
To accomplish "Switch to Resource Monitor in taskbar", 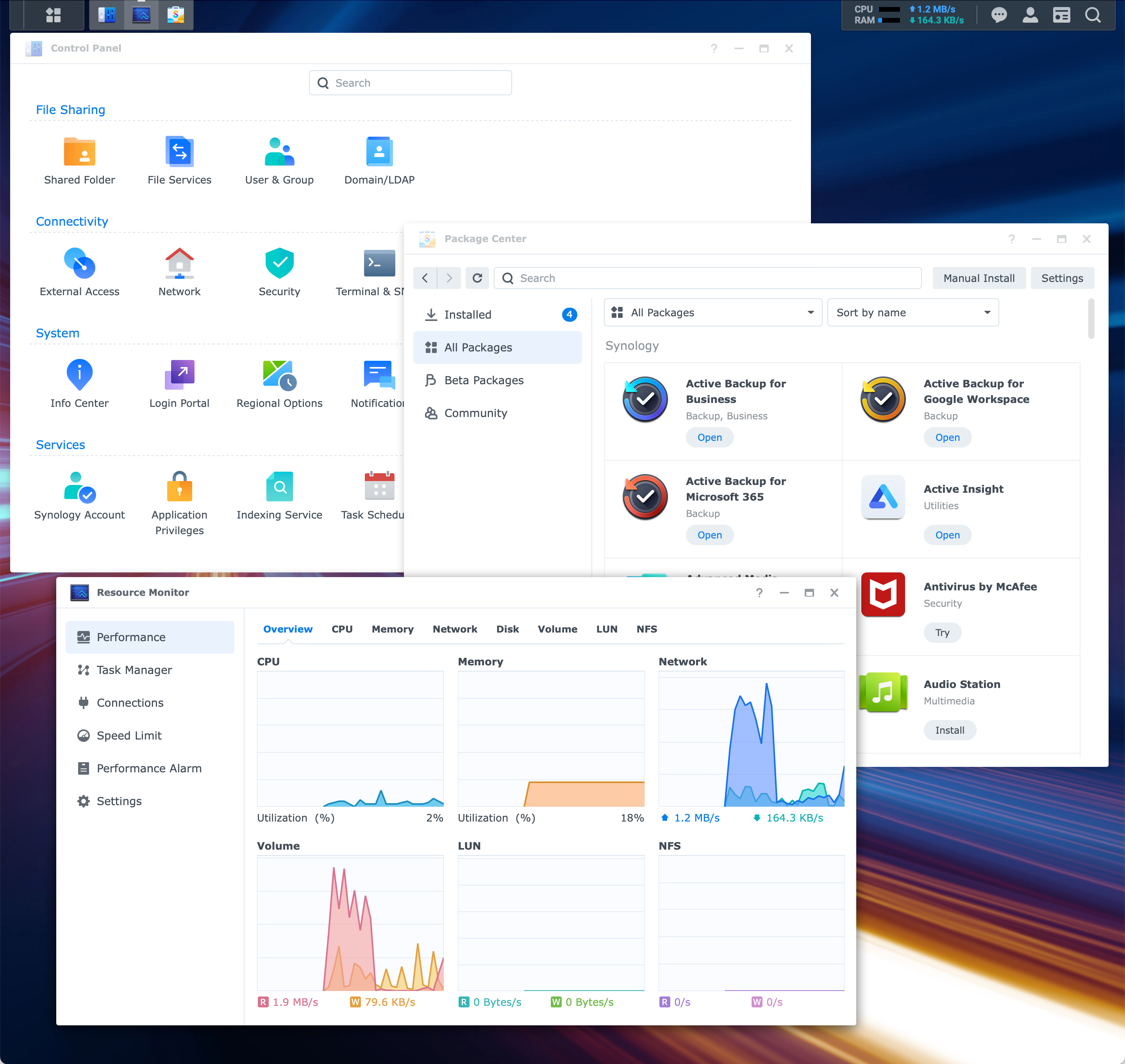I will tap(141, 15).
